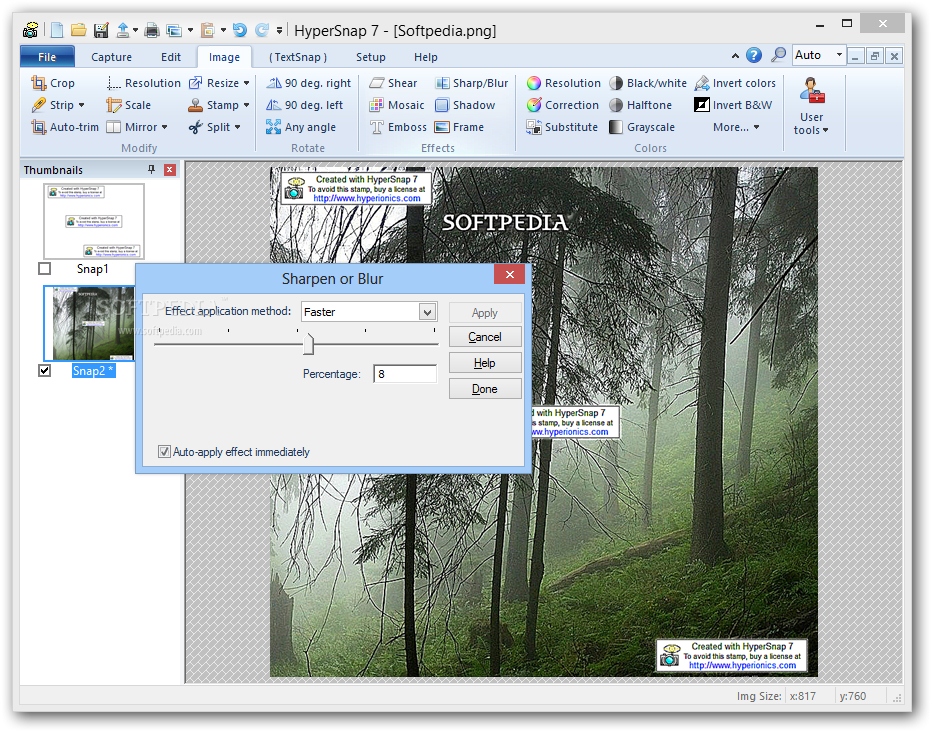This screenshot has height=732, width=932.
Task: Click the Save icon in quick toolbar
Action: pyautogui.click(x=101, y=30)
